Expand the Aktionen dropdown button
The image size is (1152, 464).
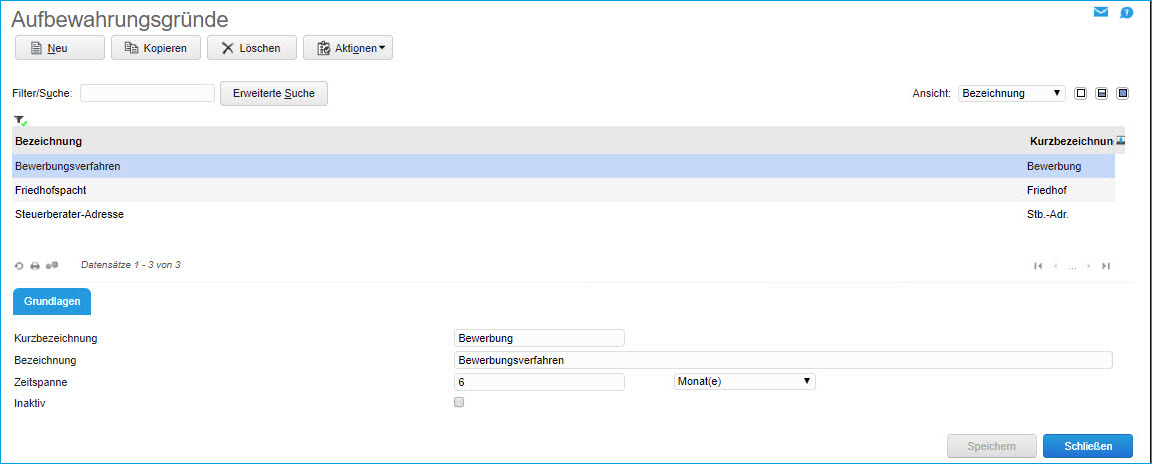tap(348, 48)
